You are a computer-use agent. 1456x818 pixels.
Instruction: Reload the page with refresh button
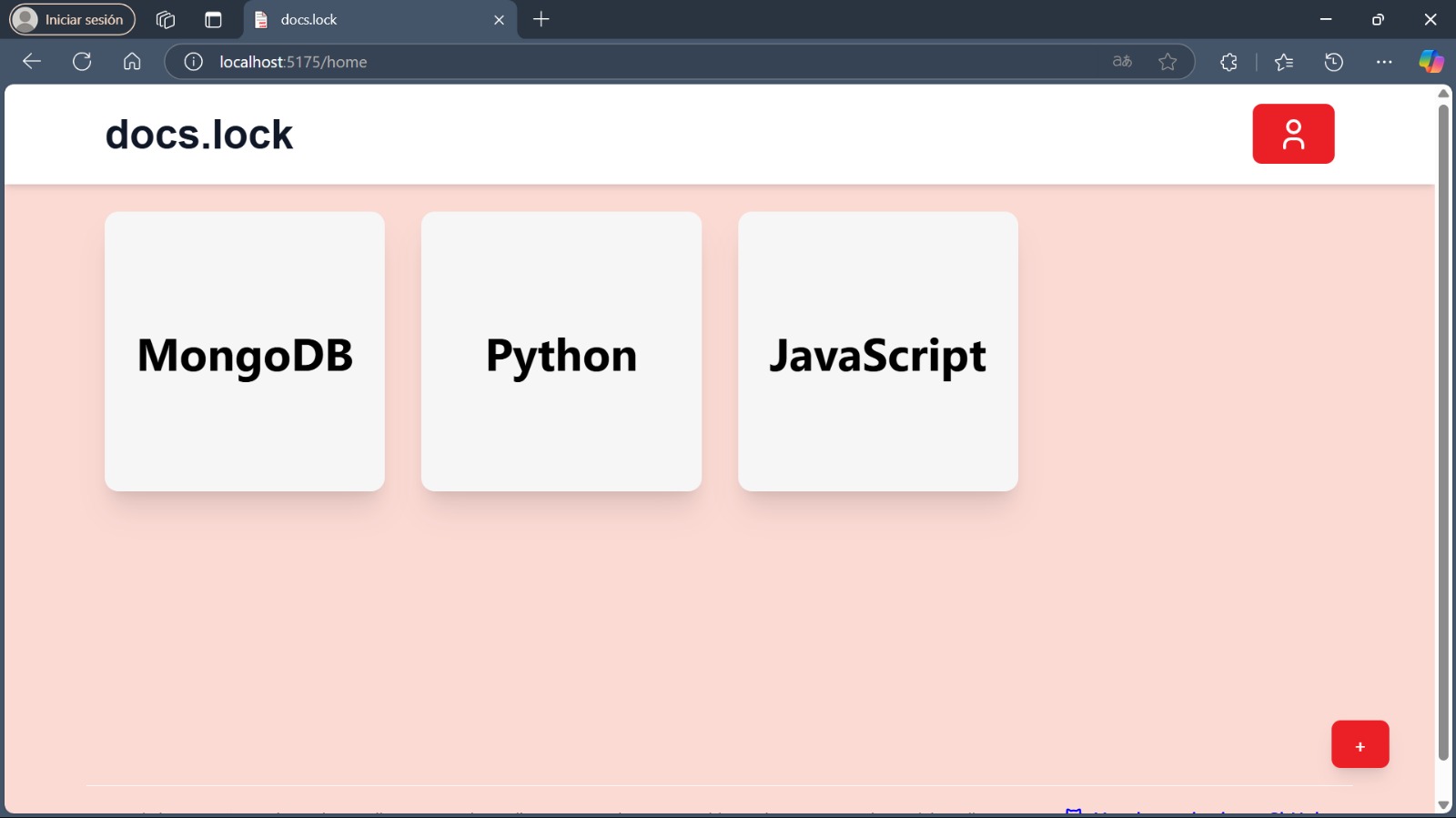[x=82, y=62]
